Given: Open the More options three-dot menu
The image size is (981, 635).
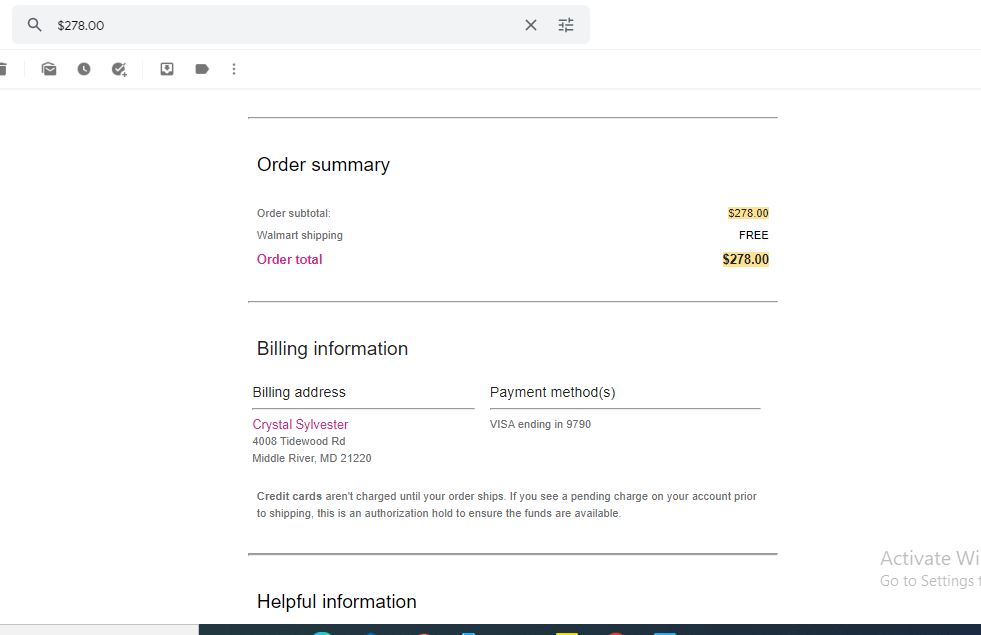Looking at the screenshot, I should click(x=234, y=69).
